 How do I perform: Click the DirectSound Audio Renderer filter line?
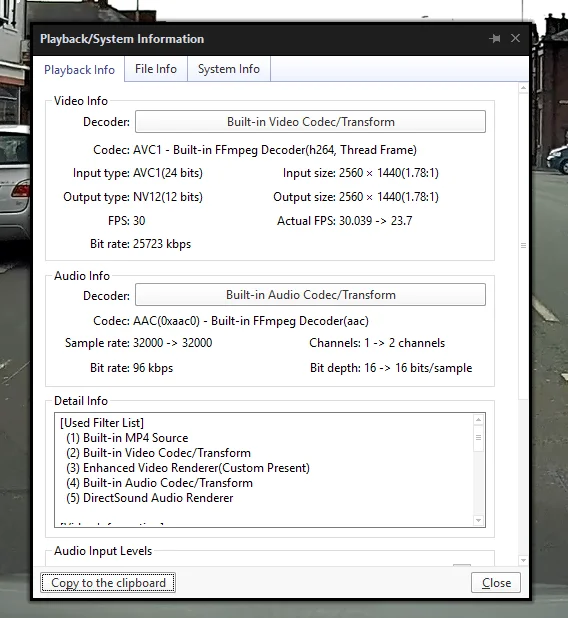pos(149,498)
